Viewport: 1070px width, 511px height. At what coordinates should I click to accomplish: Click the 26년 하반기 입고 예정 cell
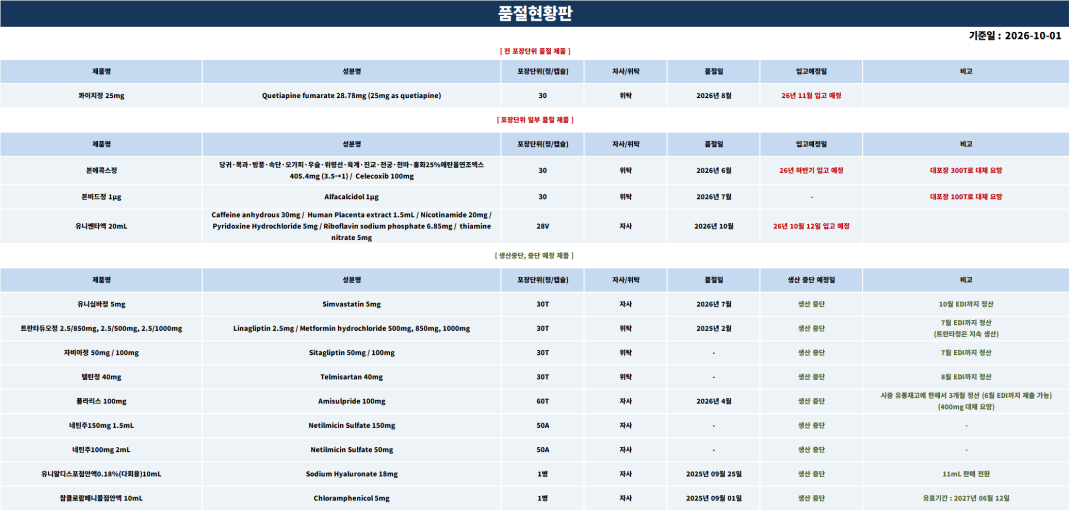811,171
